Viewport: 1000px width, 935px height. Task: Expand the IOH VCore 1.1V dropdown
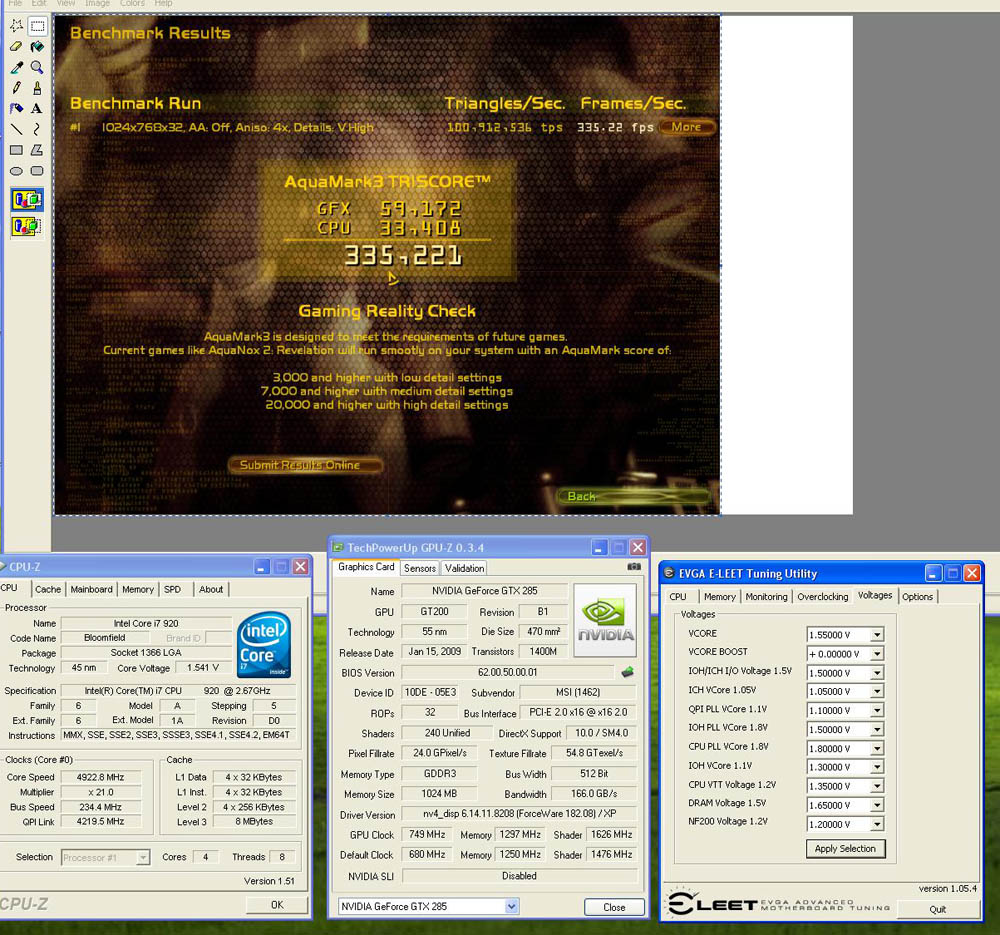pos(877,767)
